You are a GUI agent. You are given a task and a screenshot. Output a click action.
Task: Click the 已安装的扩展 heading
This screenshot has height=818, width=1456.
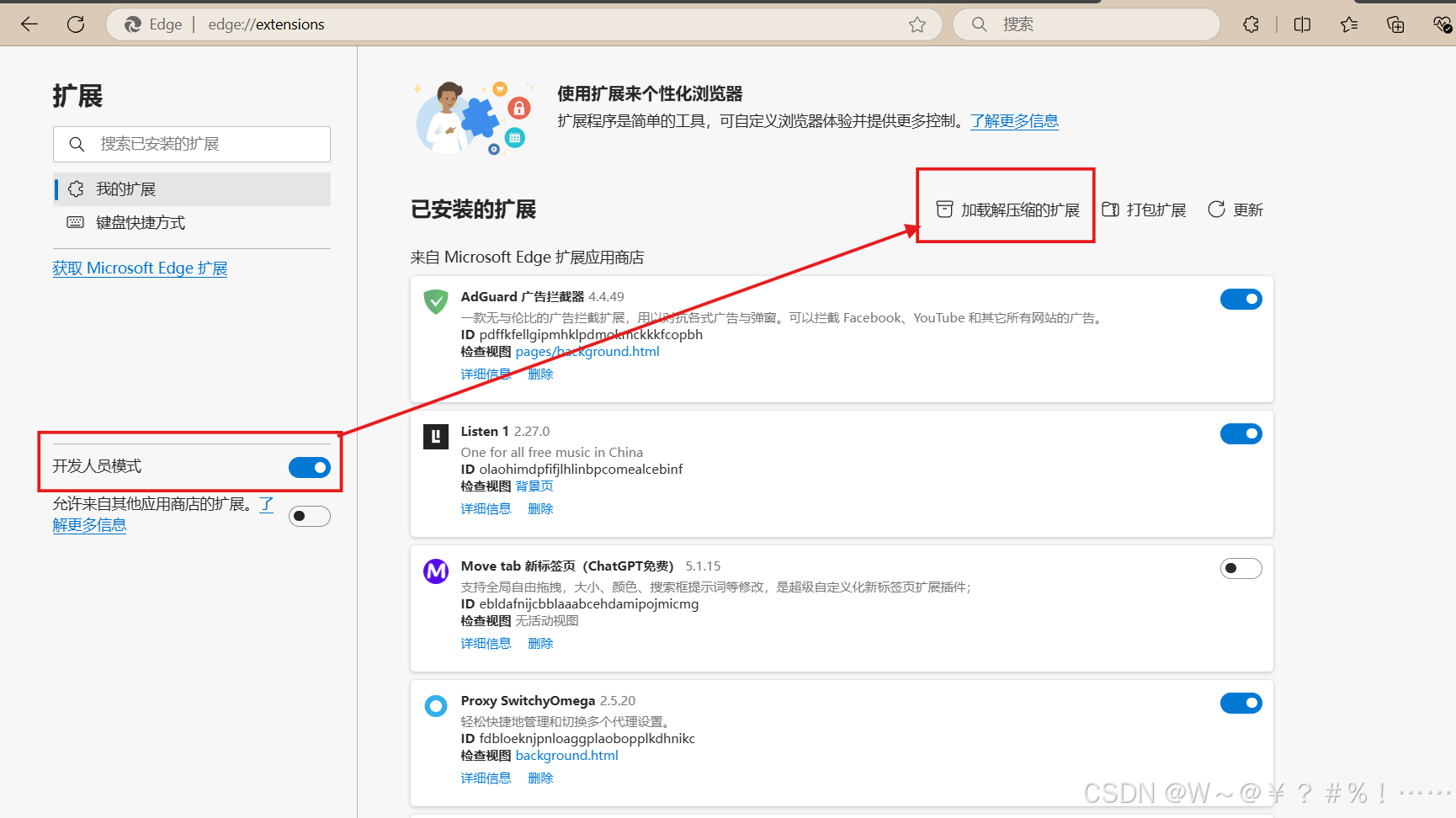tap(473, 210)
